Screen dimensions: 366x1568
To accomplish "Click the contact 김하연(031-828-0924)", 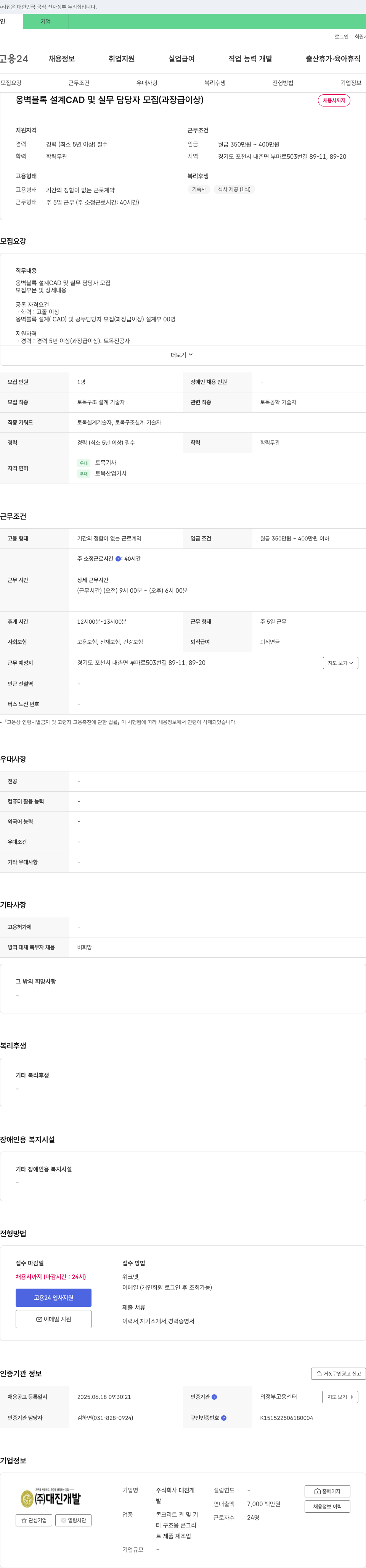I will click(x=105, y=1418).
